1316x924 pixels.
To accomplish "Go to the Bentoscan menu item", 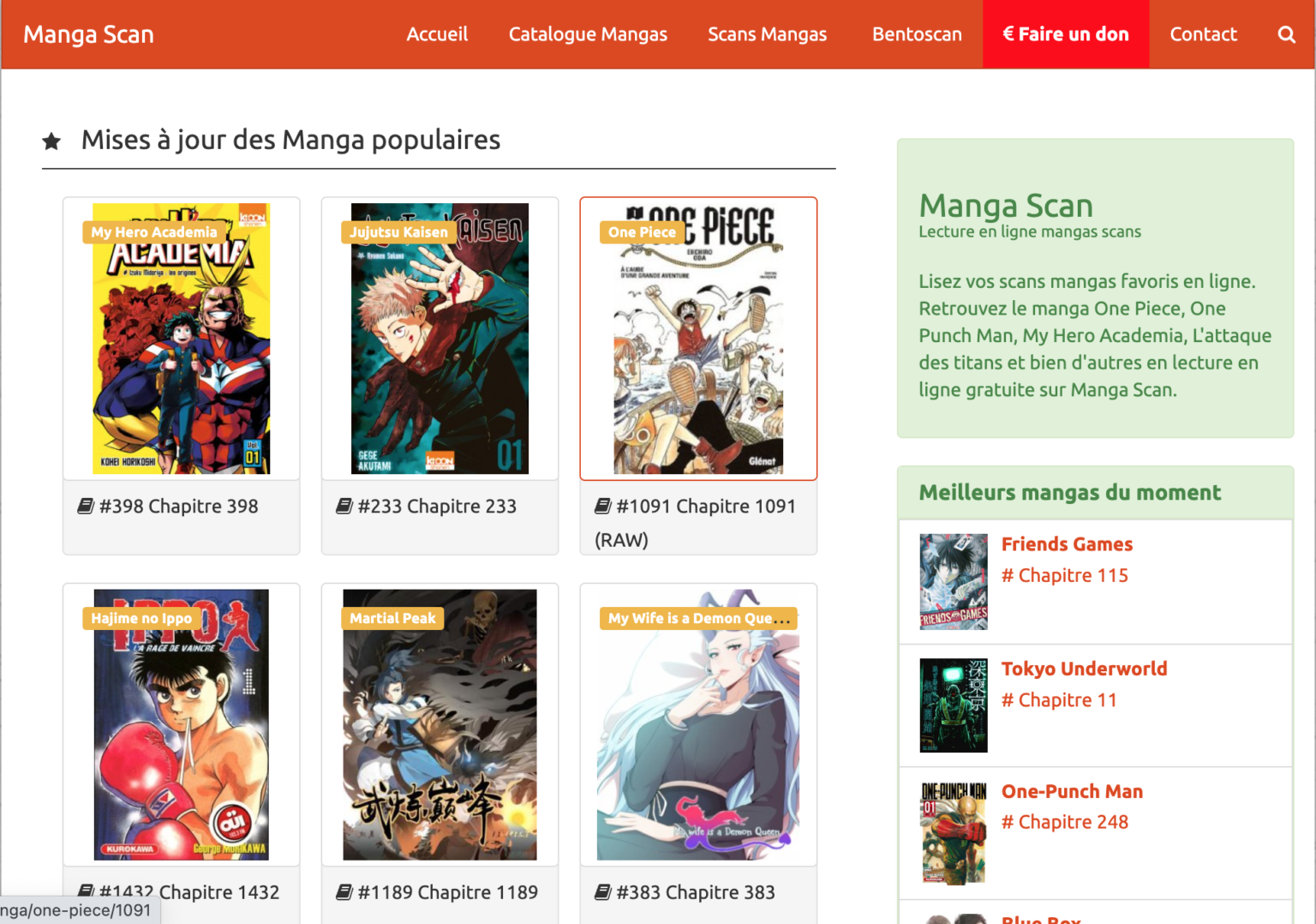I will click(917, 34).
